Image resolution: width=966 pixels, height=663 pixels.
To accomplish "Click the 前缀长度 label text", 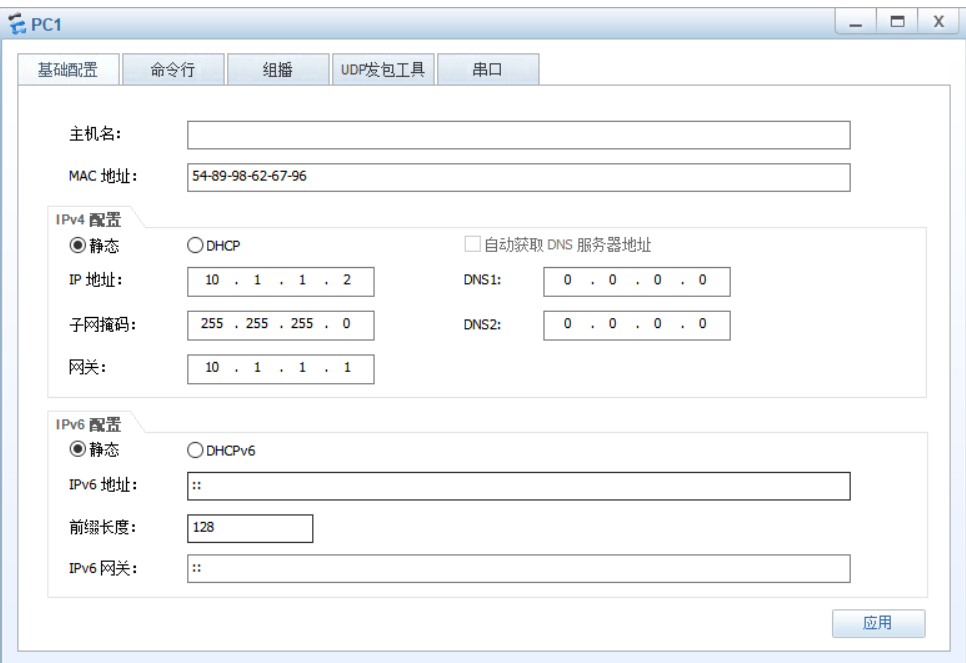I will pyautogui.click(x=102, y=527).
